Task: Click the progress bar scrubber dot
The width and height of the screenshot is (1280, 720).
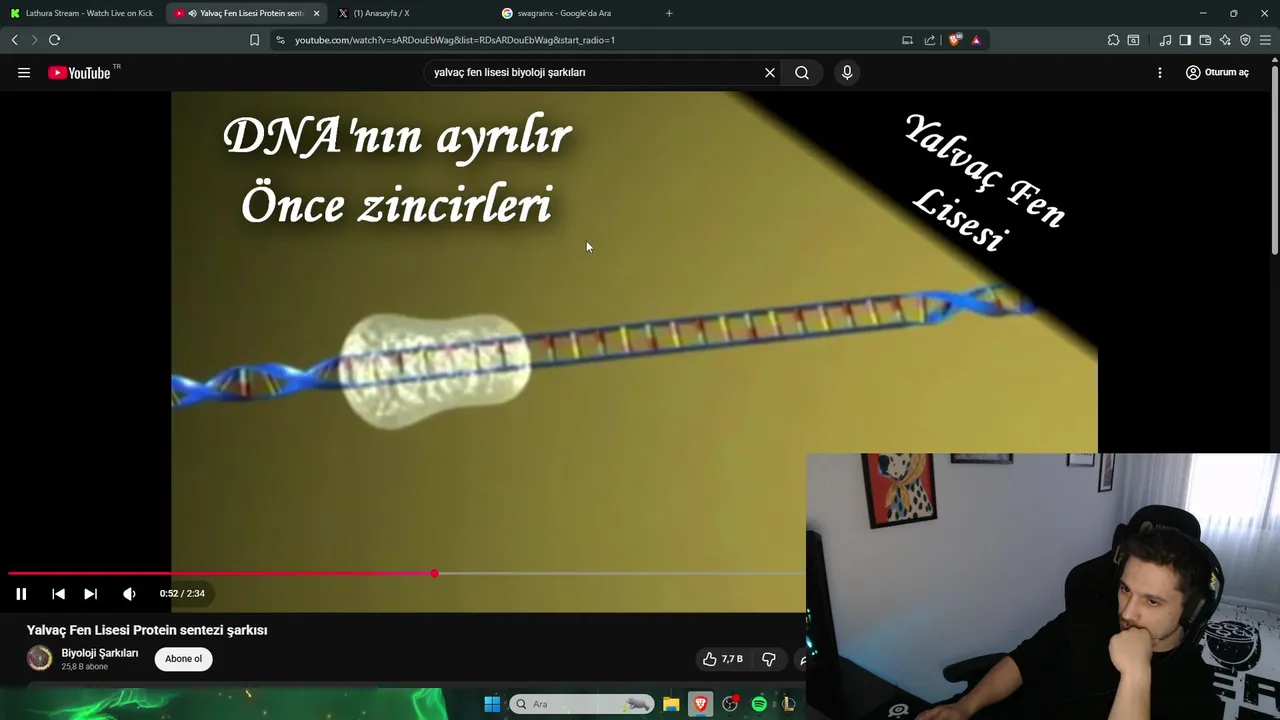Action: pyautogui.click(x=434, y=574)
